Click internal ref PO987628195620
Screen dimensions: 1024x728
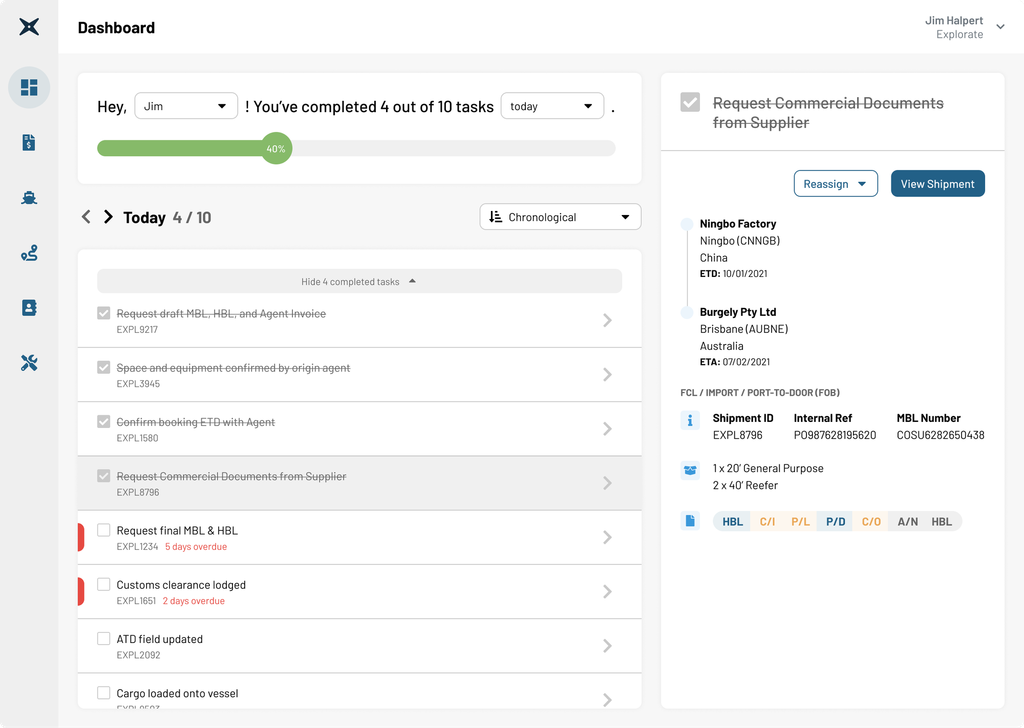pos(835,435)
